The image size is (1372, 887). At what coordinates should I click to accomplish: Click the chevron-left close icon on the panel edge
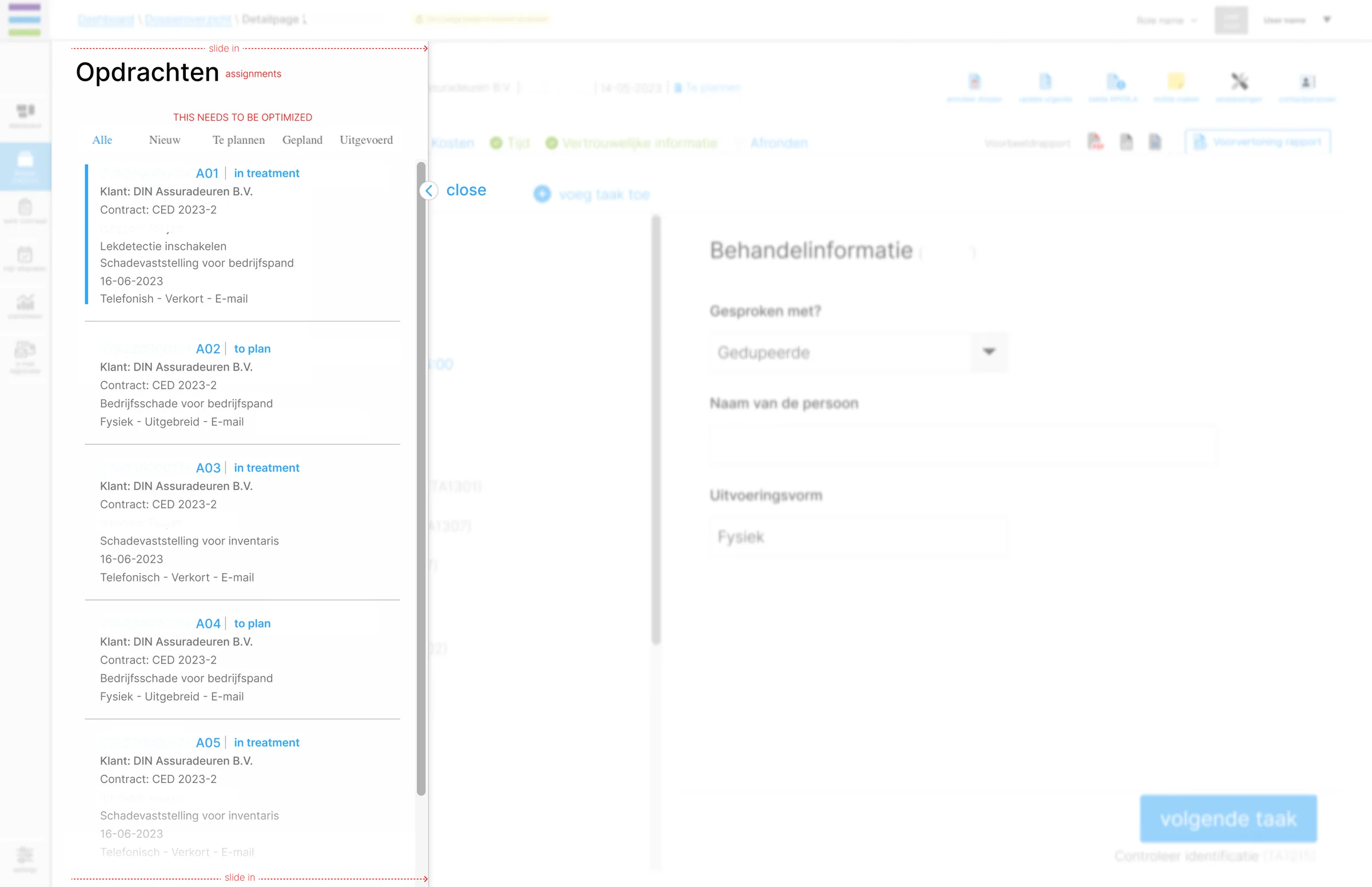click(x=428, y=190)
